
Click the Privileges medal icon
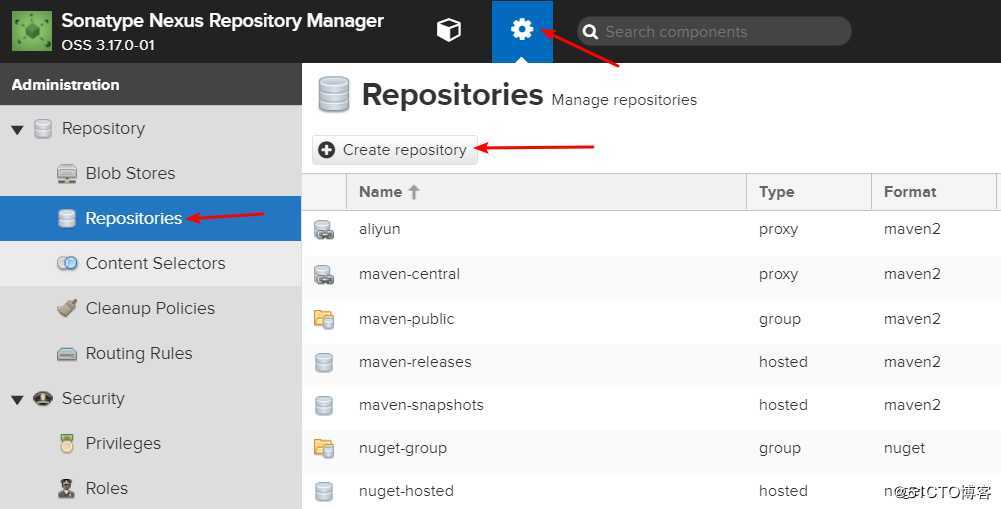pyautogui.click(x=67, y=443)
